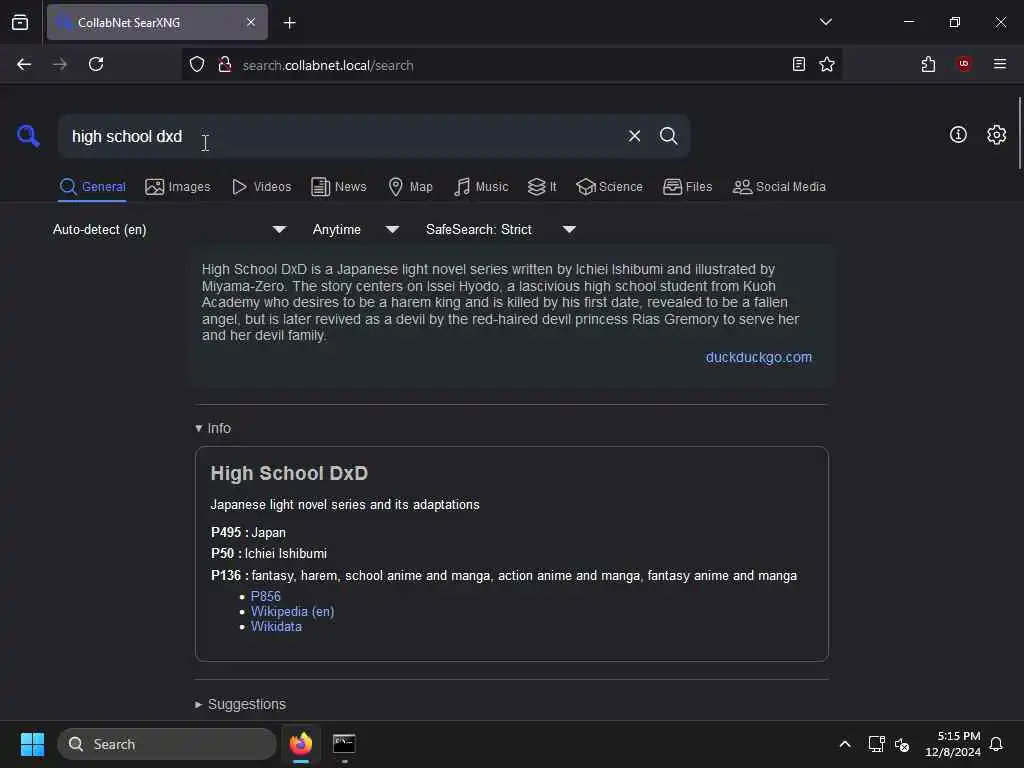Image resolution: width=1024 pixels, height=768 pixels.
Task: Open the Firefox View icon
Action: point(20,22)
